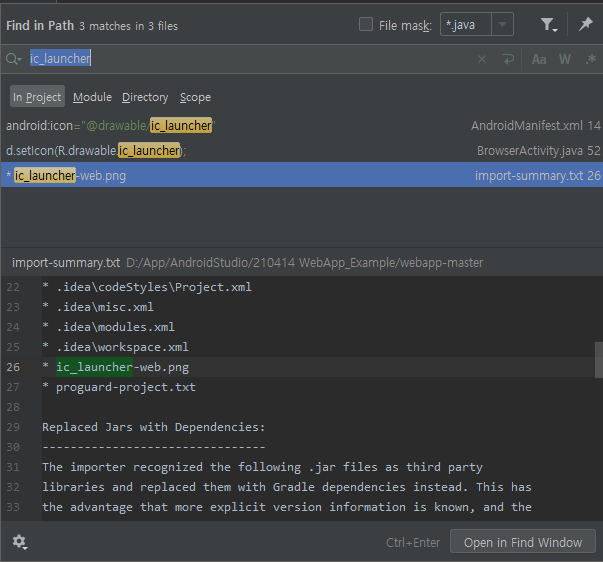This screenshot has height=562, width=603.
Task: Pin the Find in Path window
Action: [x=586, y=25]
